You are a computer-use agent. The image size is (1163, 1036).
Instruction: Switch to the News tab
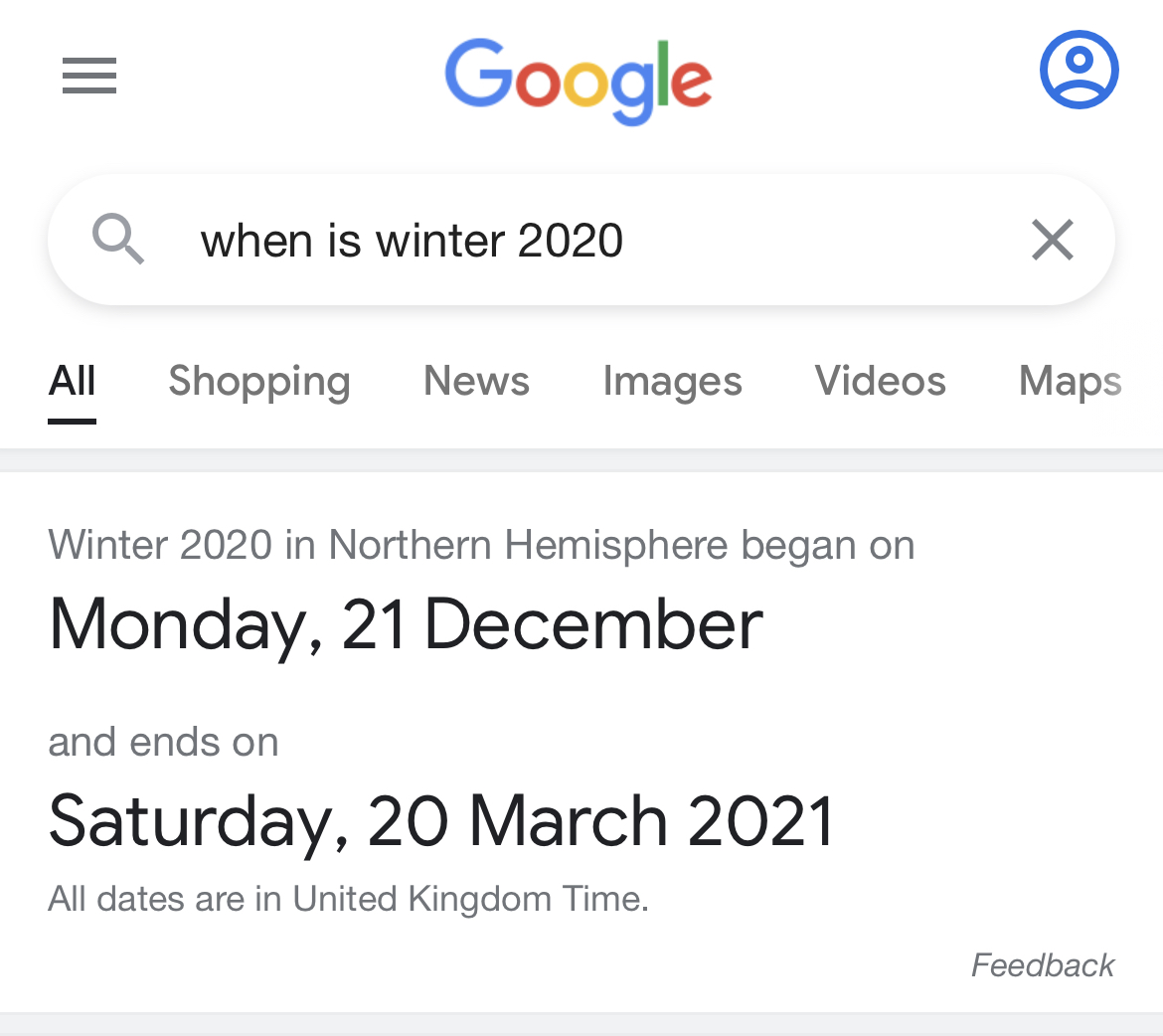(476, 381)
